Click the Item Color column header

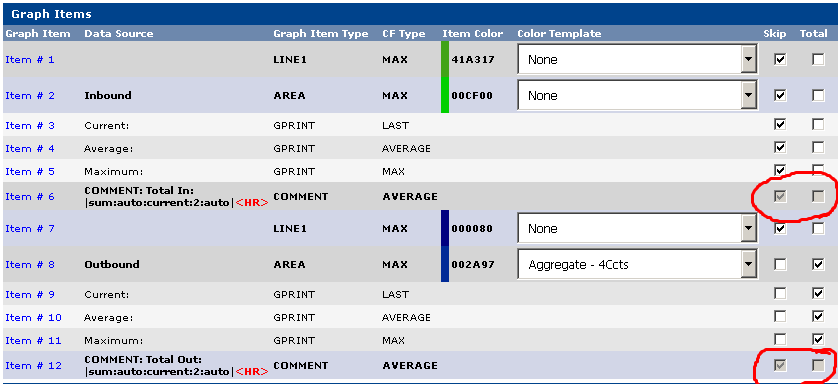[x=472, y=34]
